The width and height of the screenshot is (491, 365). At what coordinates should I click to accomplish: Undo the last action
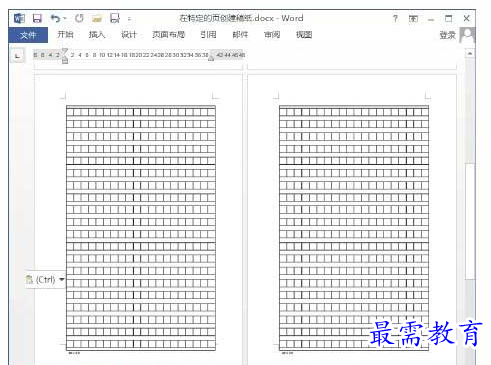(55, 18)
